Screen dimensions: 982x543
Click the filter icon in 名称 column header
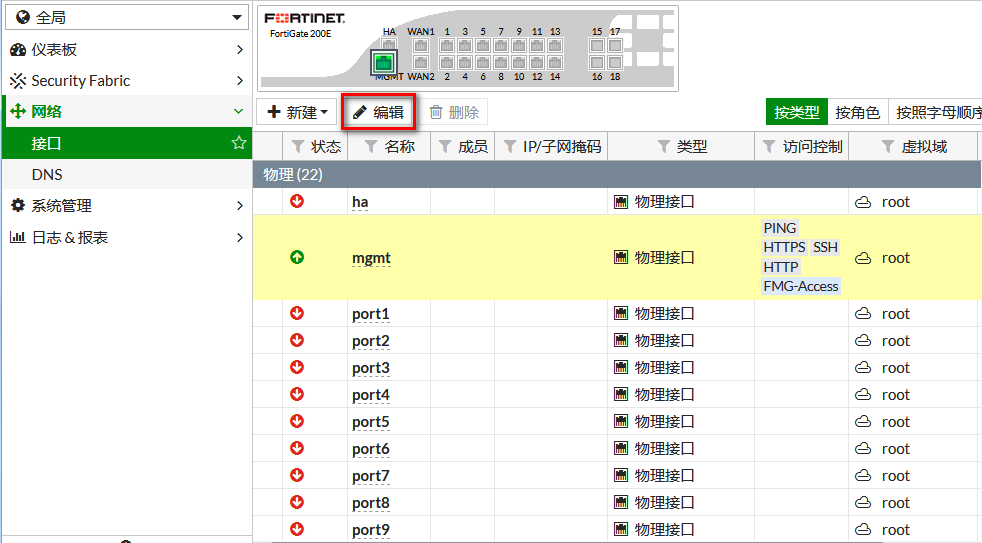[370, 147]
